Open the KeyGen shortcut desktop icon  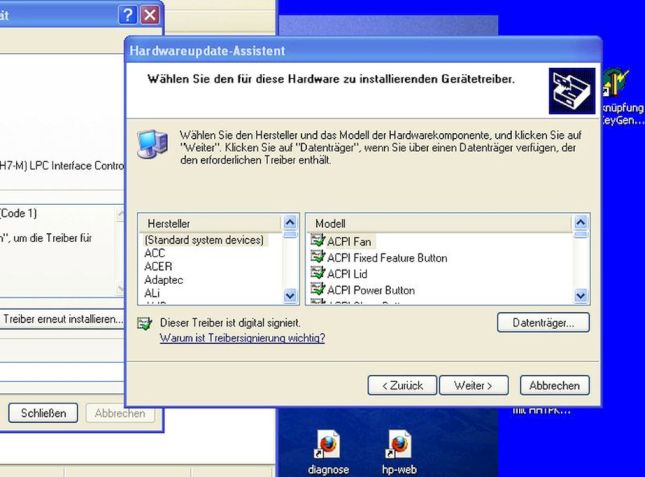(621, 97)
